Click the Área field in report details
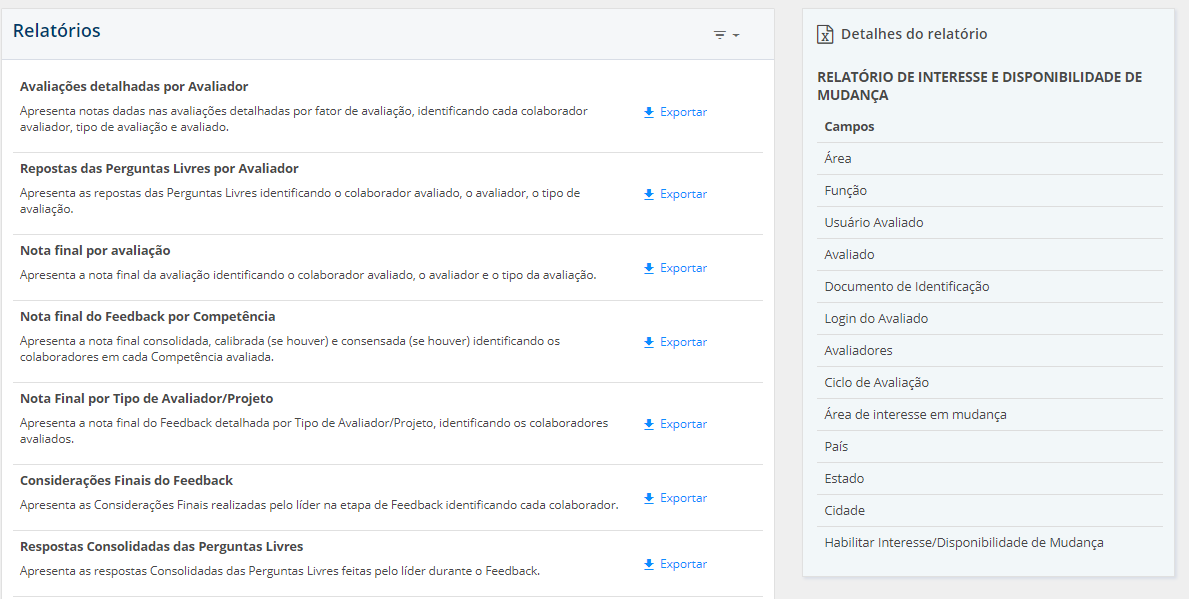Screen dimensions: 1189x599 [838, 159]
